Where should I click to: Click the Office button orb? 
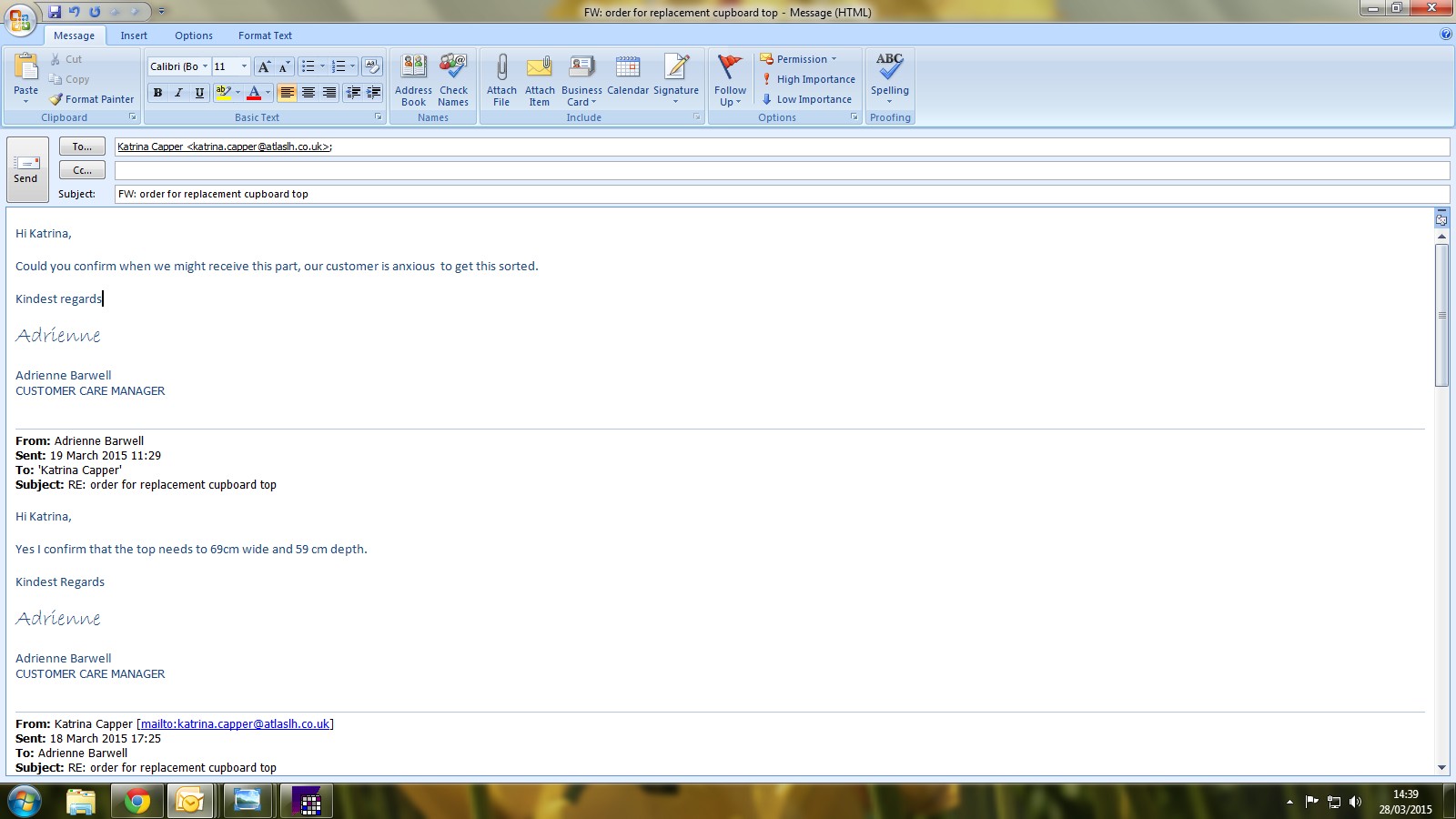pos(20,19)
